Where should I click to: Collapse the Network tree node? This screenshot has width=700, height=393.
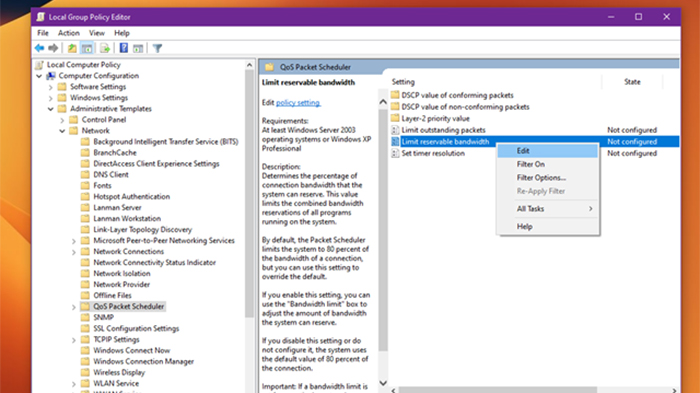point(62,131)
